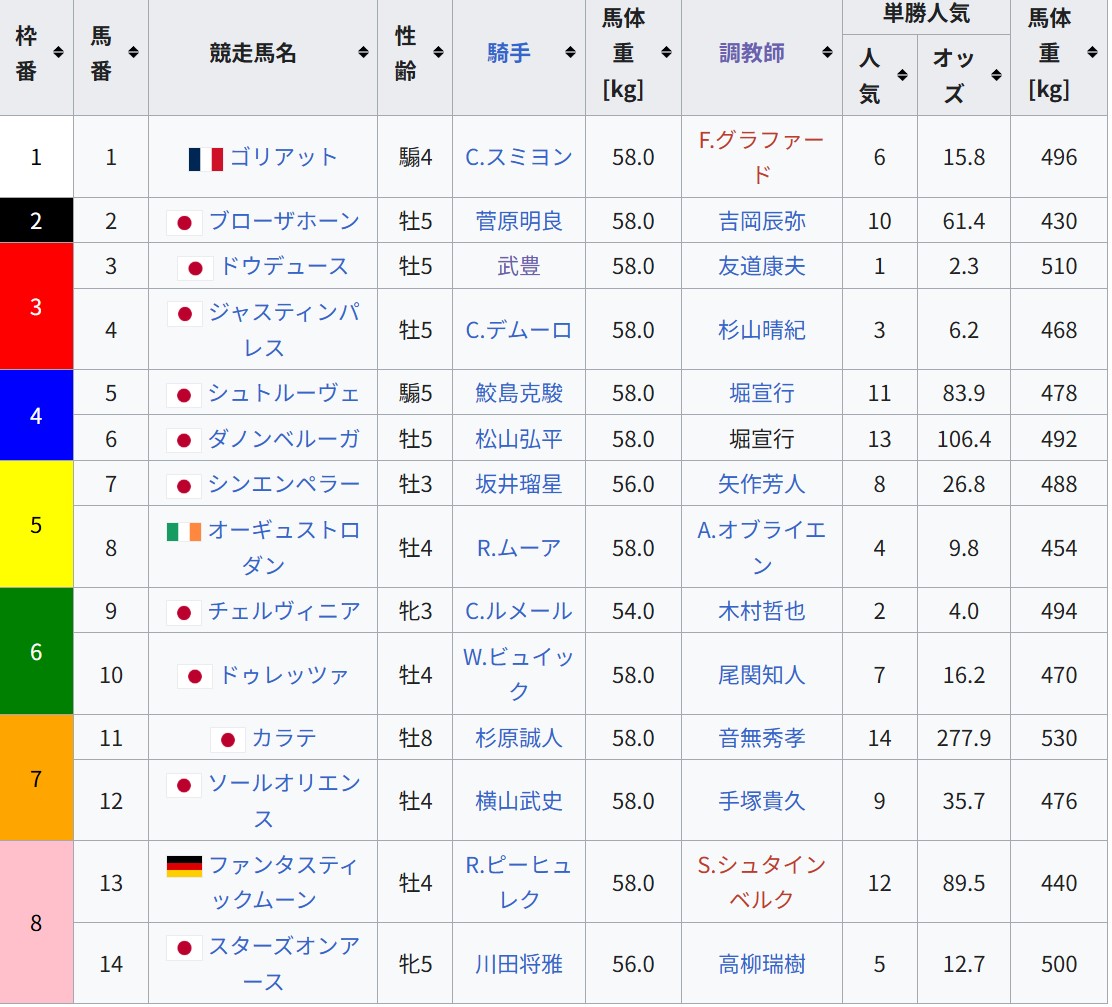
Task: Click the Irish flag next to オーギュストロダン
Action: [183, 531]
